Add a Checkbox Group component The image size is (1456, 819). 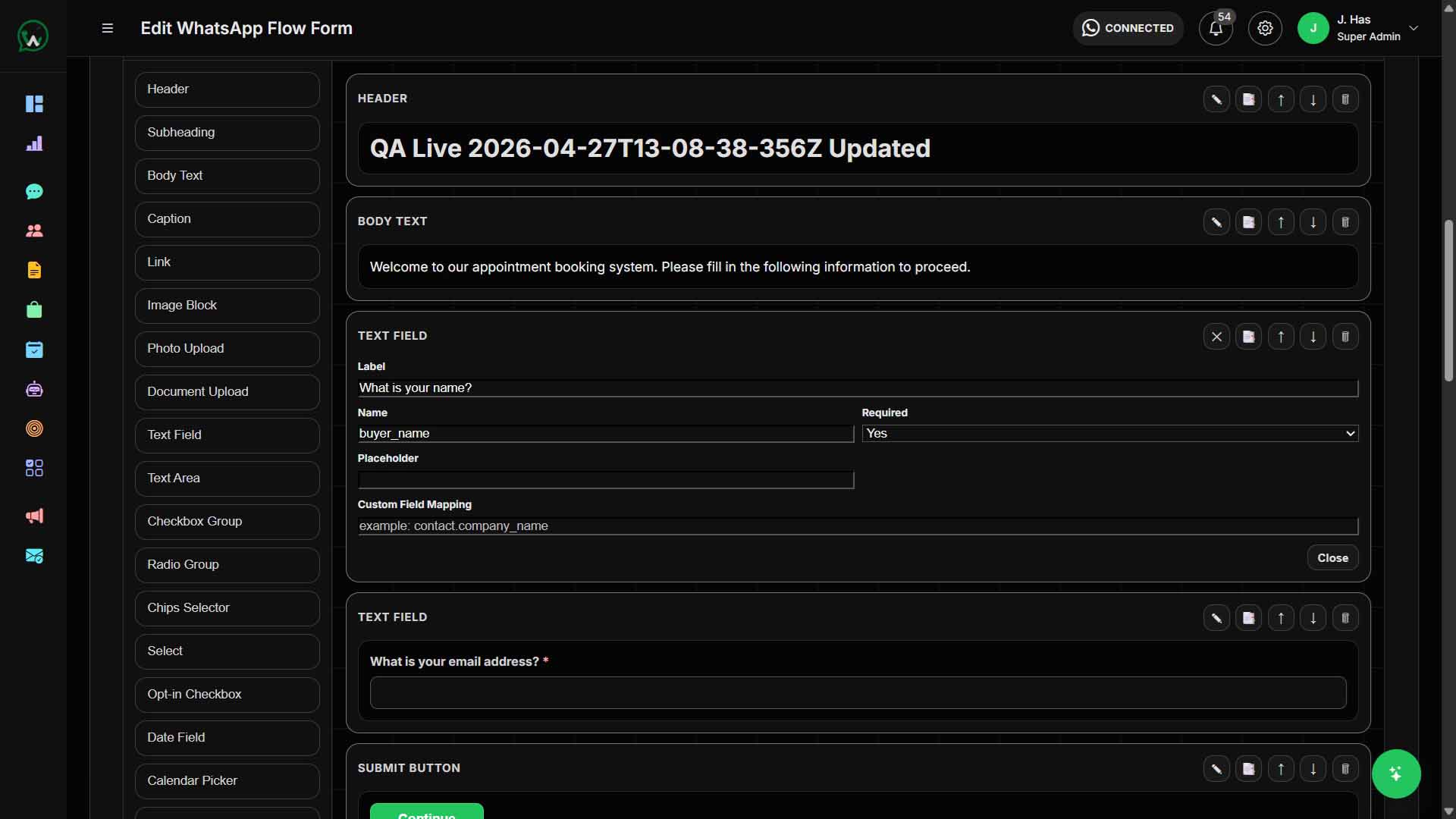[x=227, y=522]
